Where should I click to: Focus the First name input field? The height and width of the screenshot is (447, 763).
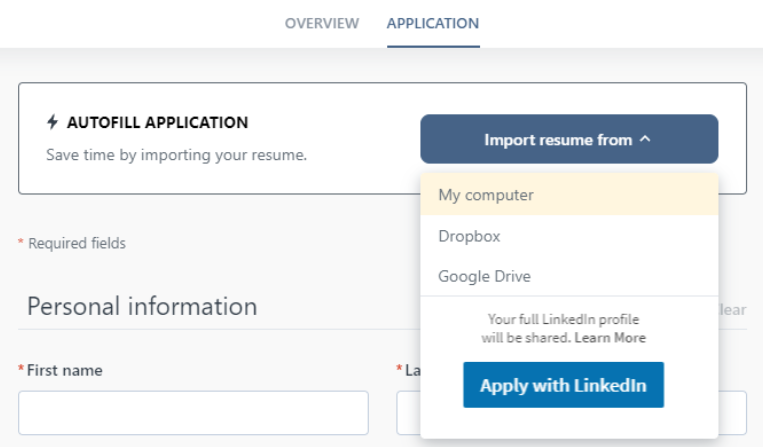click(x=193, y=412)
